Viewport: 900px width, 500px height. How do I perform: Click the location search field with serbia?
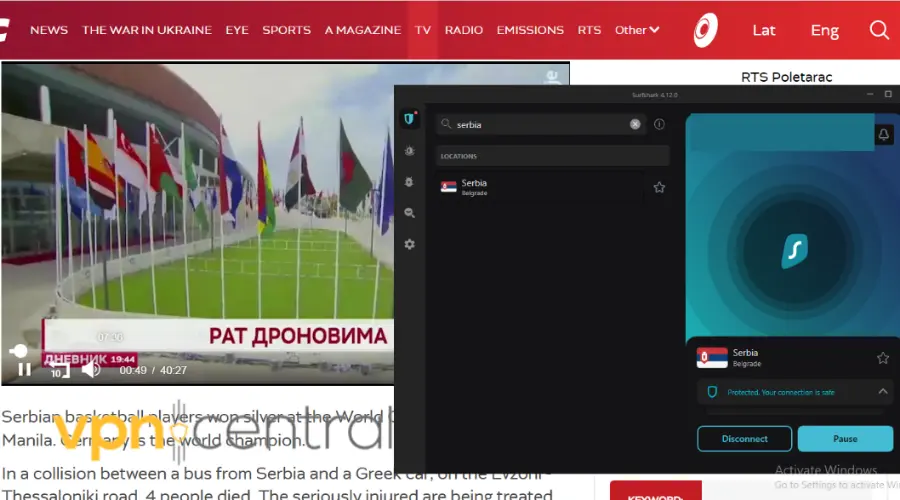541,125
